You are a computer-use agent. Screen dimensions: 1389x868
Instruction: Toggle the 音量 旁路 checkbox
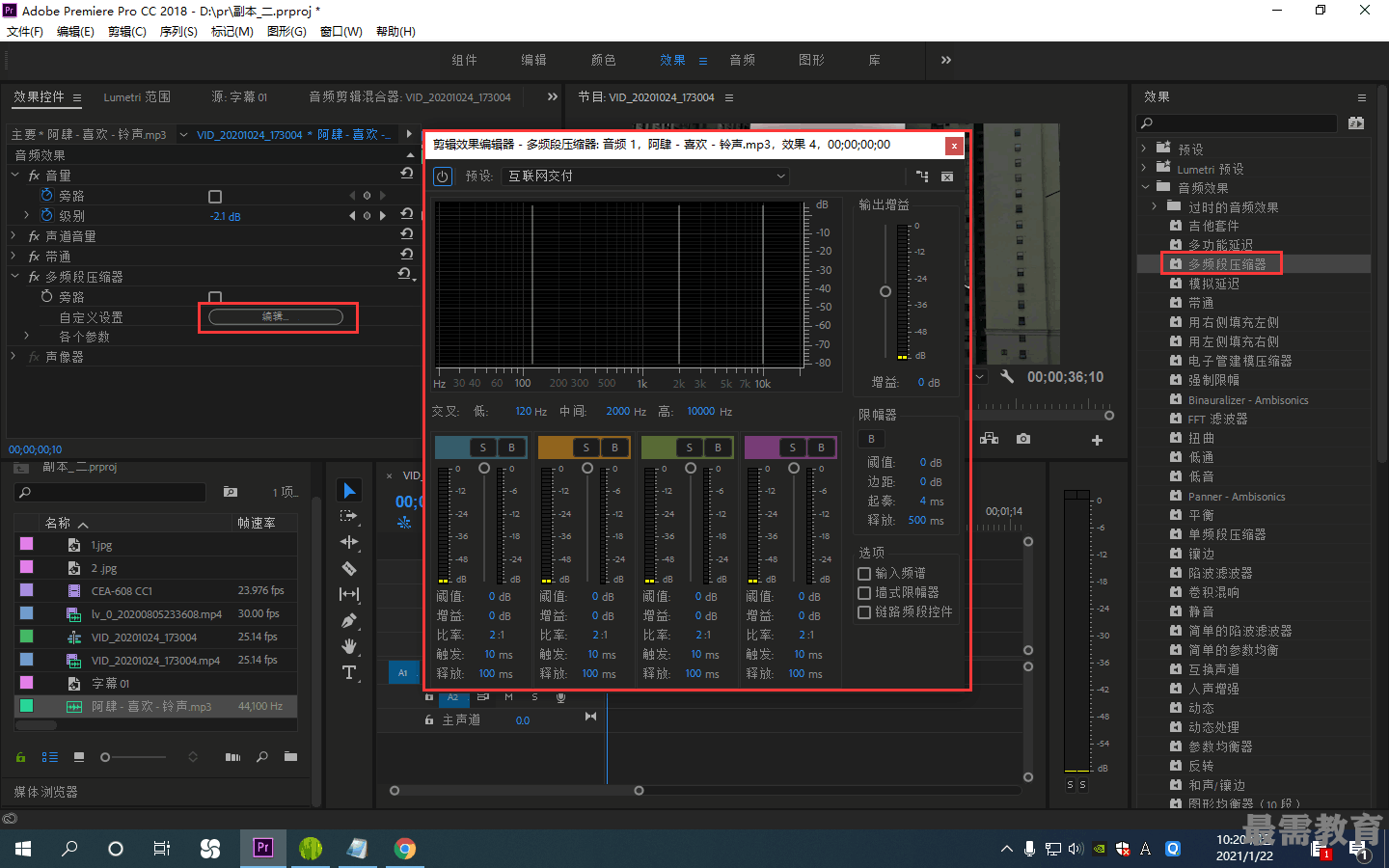click(215, 196)
